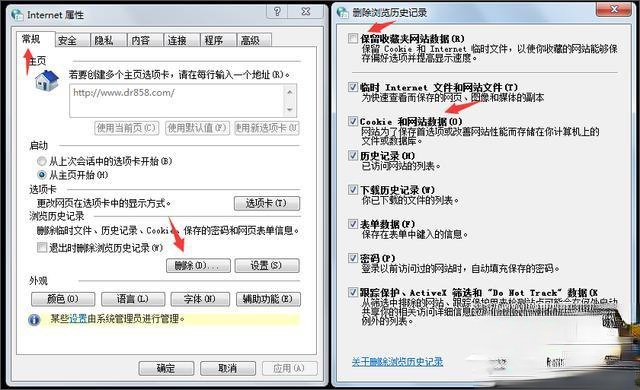Click 使用新选项卡 button
This screenshot has height=390, width=640.
pos(267,128)
